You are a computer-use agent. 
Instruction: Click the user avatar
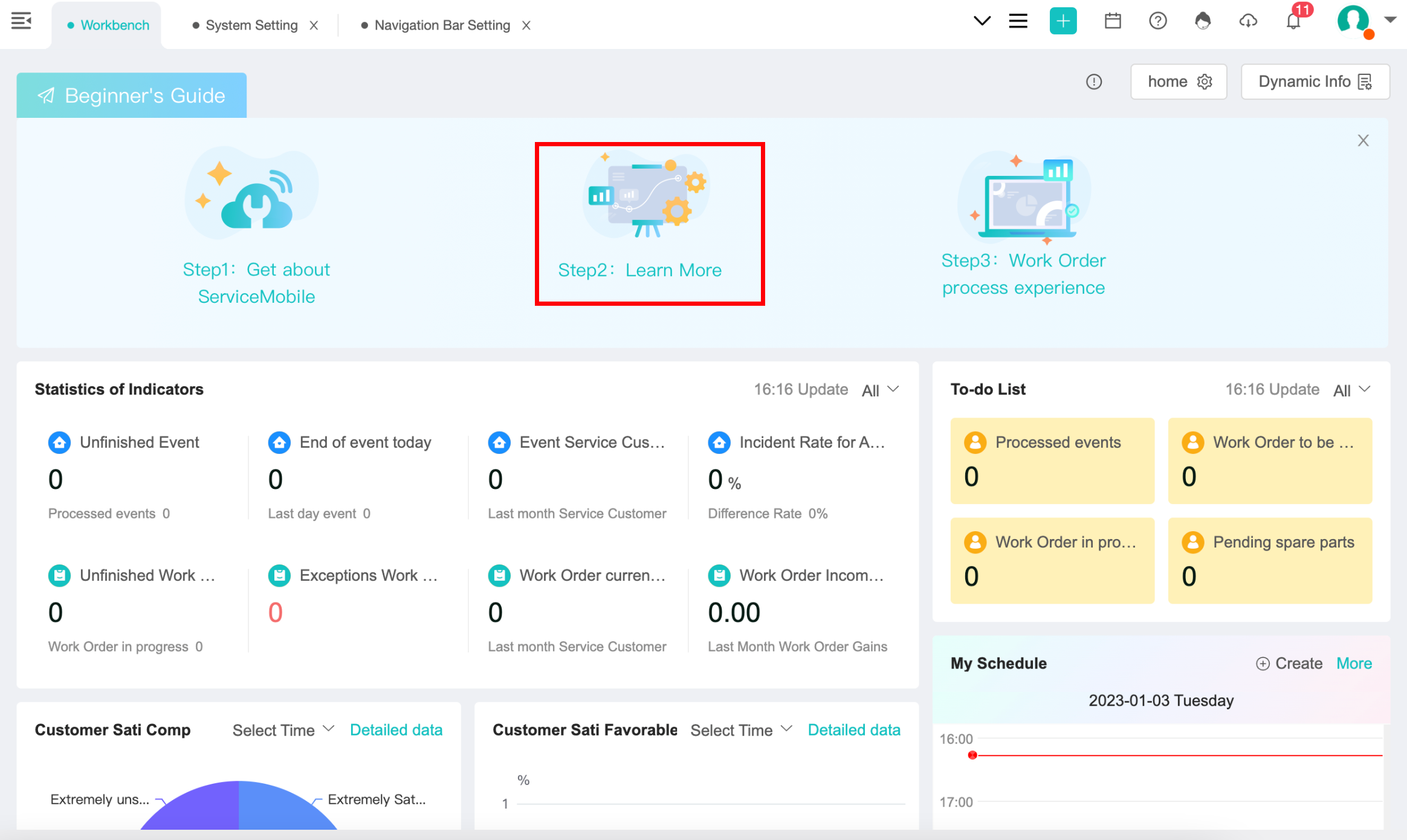(1353, 20)
